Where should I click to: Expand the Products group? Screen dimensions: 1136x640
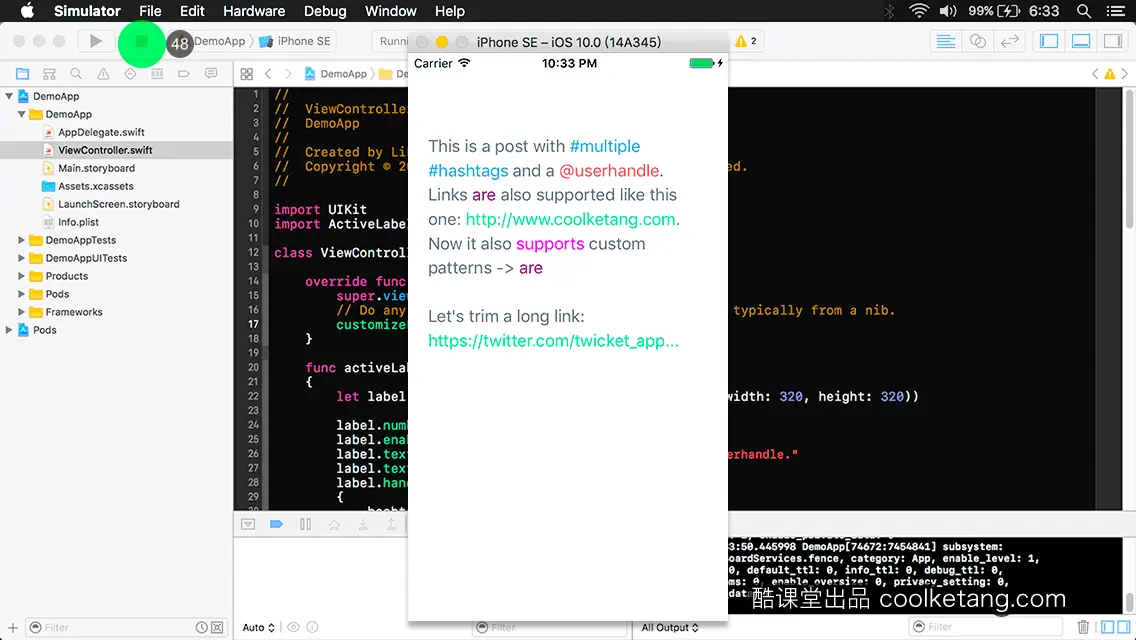pyautogui.click(x=22, y=276)
